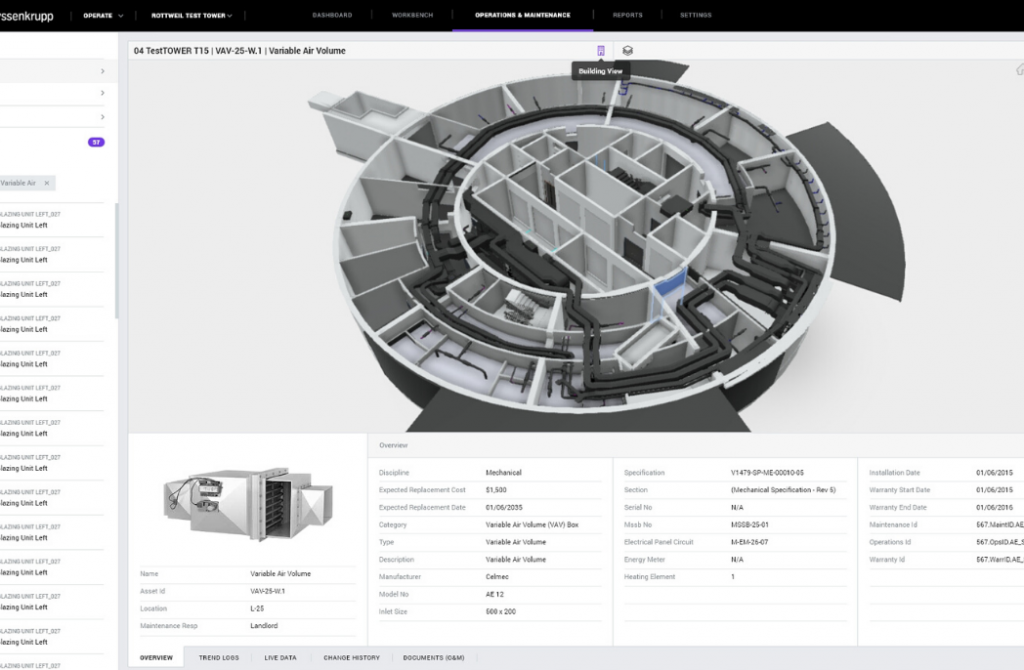Click the thyssenkrupp logo
The width and height of the screenshot is (1024, 670).
click(x=26, y=15)
